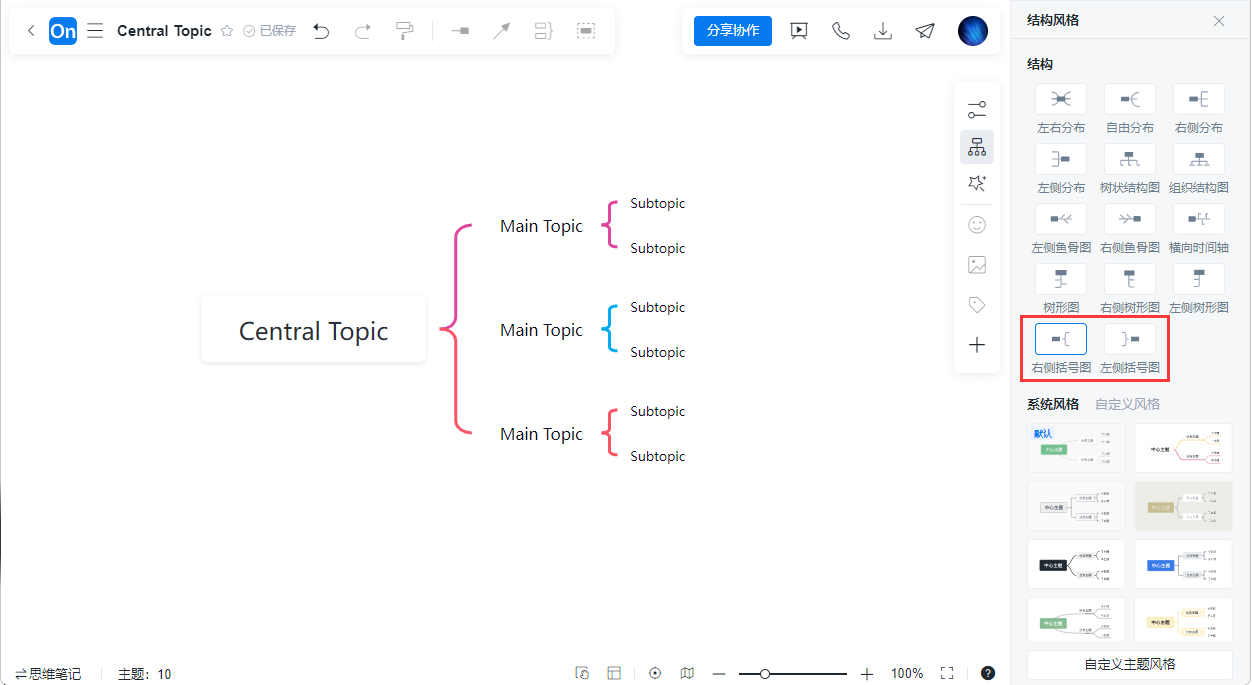Image resolution: width=1252 pixels, height=685 pixels.
Task: Undo the last action
Action: point(321,31)
